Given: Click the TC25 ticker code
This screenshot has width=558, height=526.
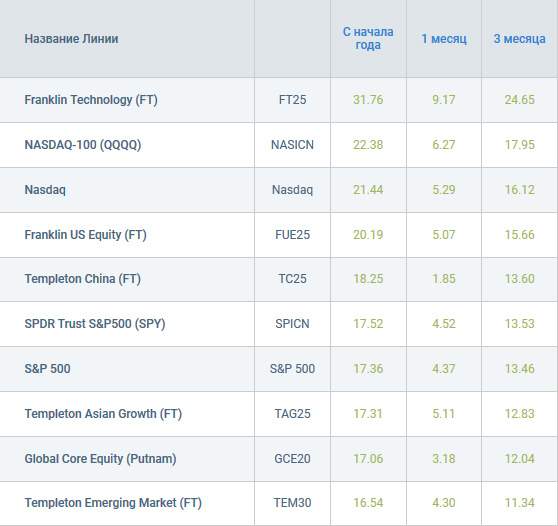Looking at the screenshot, I should 292,279.
